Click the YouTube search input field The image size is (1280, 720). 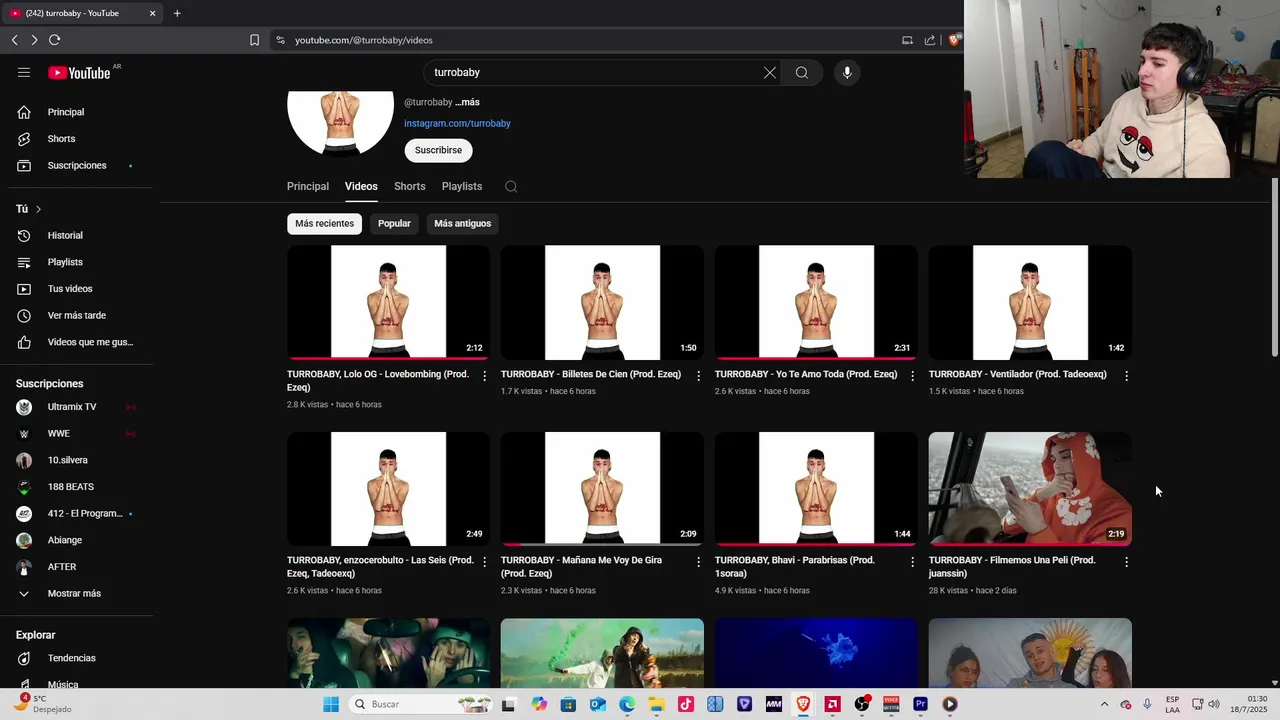[x=590, y=72]
